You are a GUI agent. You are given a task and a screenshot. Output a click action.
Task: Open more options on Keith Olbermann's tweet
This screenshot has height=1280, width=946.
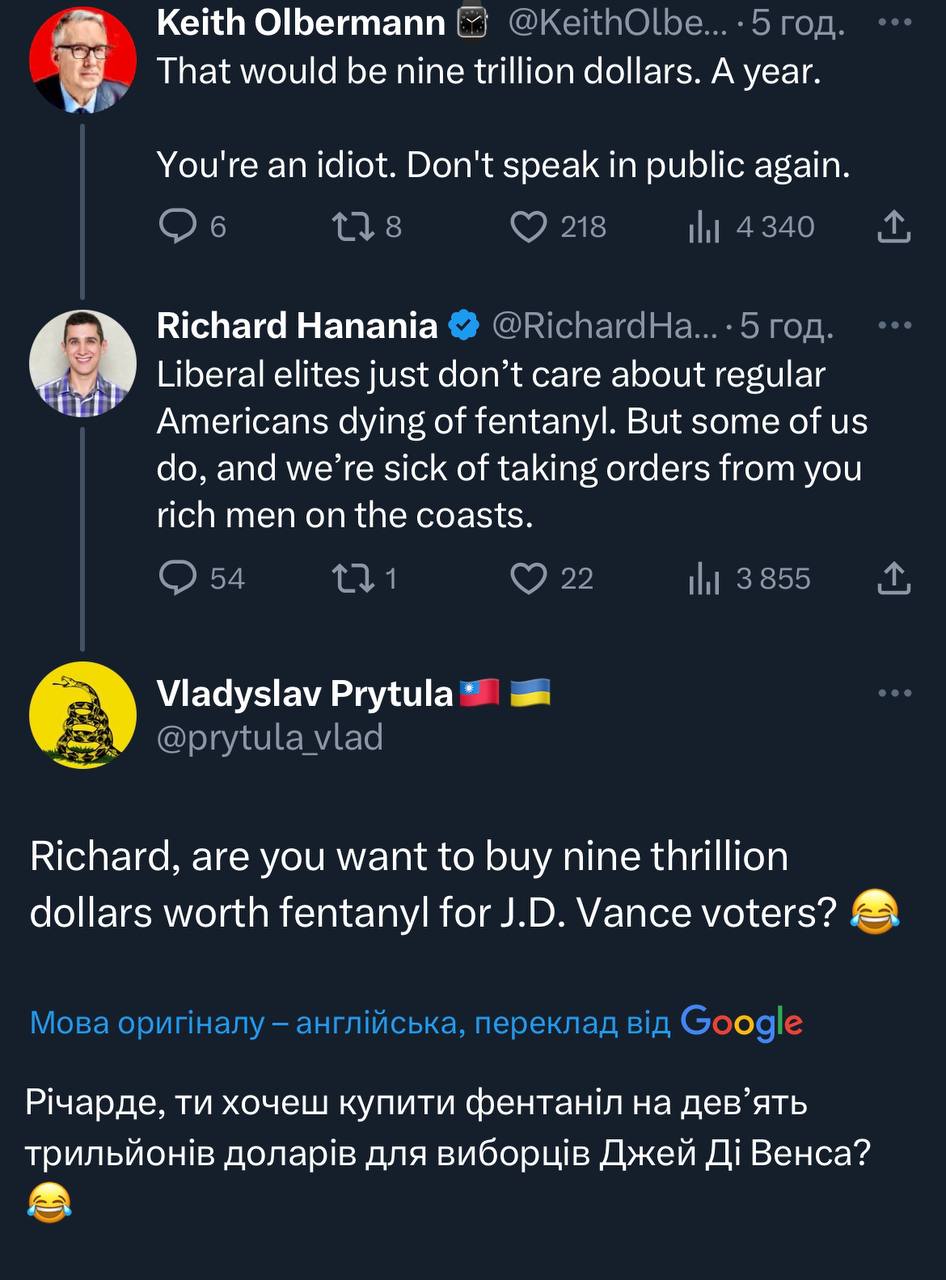(893, 22)
